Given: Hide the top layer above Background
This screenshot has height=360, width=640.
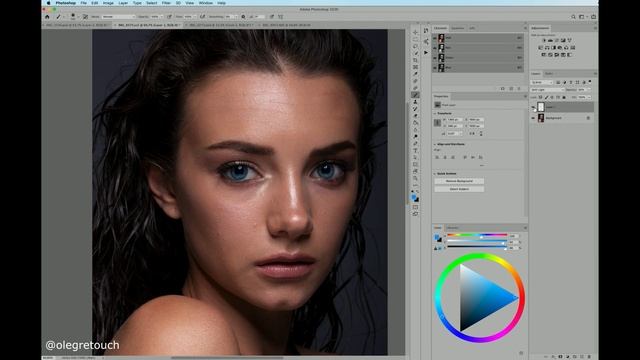Looking at the screenshot, I should [x=533, y=107].
